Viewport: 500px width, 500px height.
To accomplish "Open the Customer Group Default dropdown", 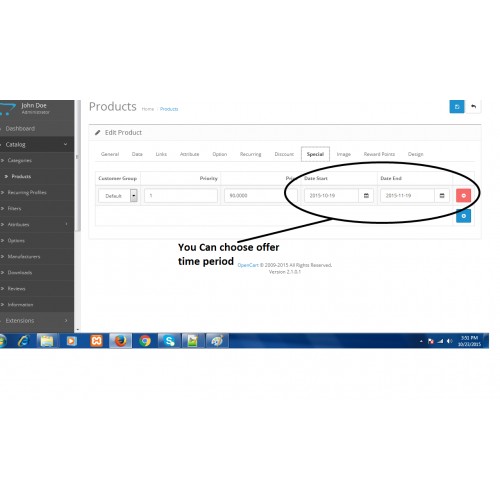I will [118, 196].
